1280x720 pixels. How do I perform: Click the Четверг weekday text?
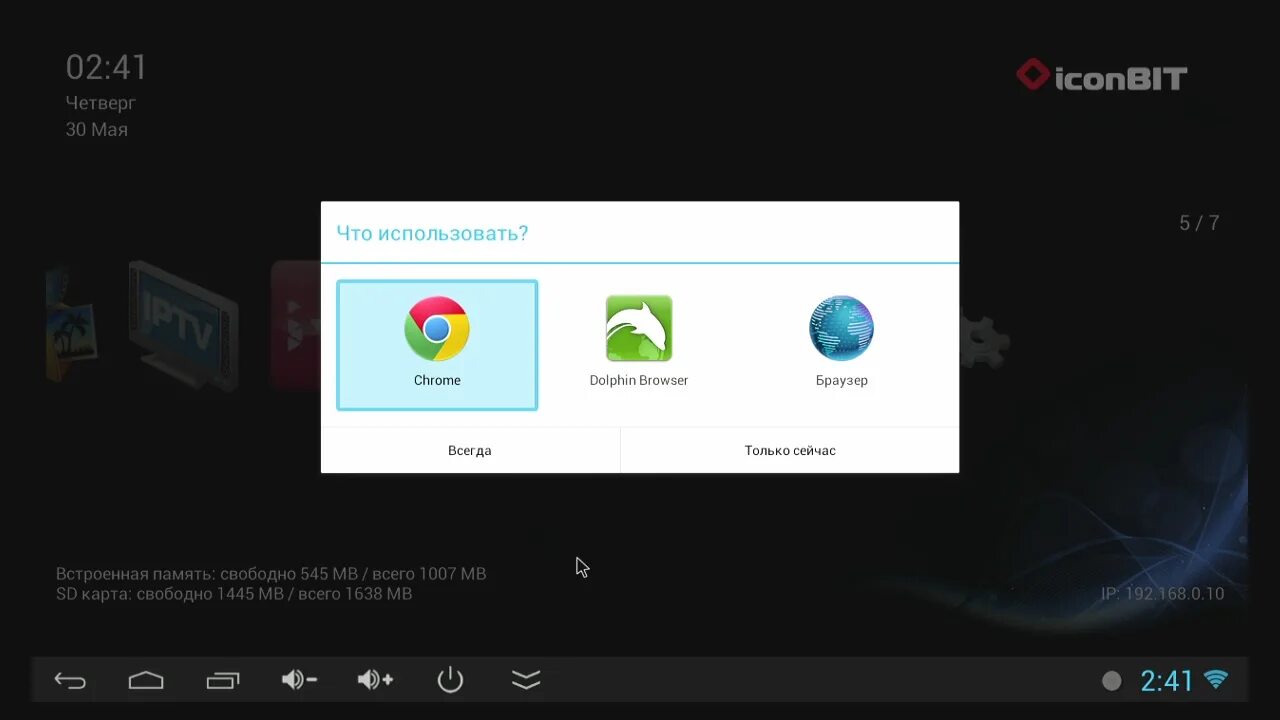click(x=101, y=102)
